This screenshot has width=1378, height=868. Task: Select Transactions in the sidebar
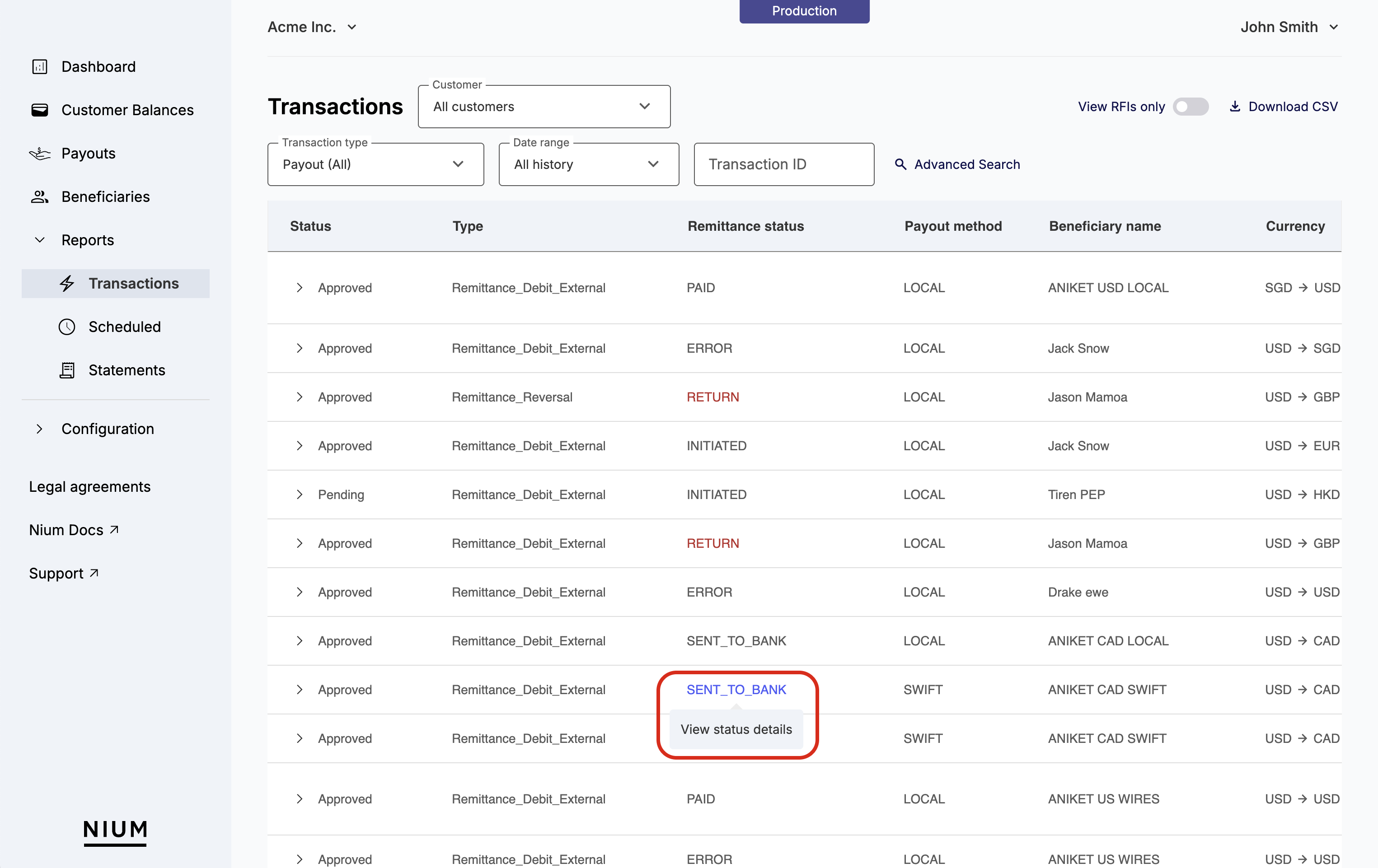(133, 284)
